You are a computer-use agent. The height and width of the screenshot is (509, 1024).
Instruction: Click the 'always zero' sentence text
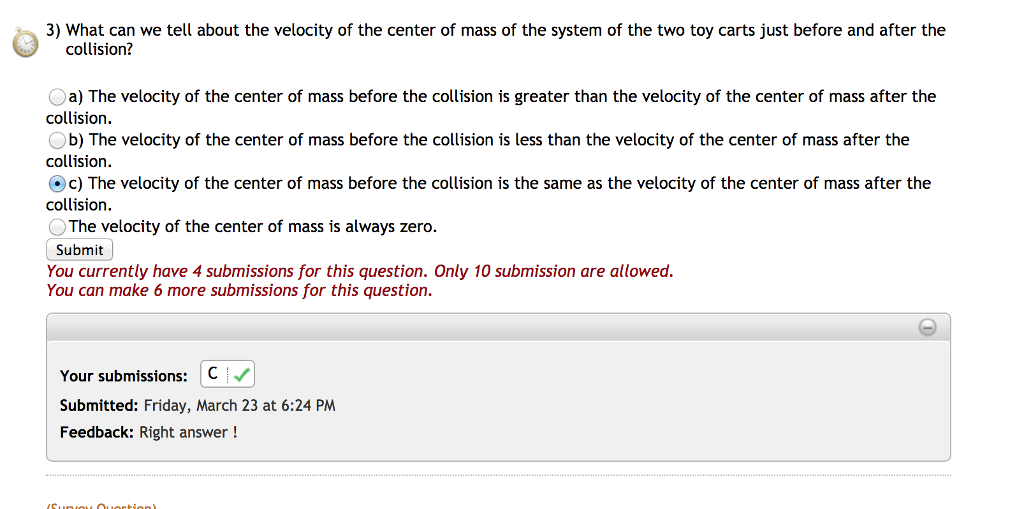pyautogui.click(x=253, y=227)
